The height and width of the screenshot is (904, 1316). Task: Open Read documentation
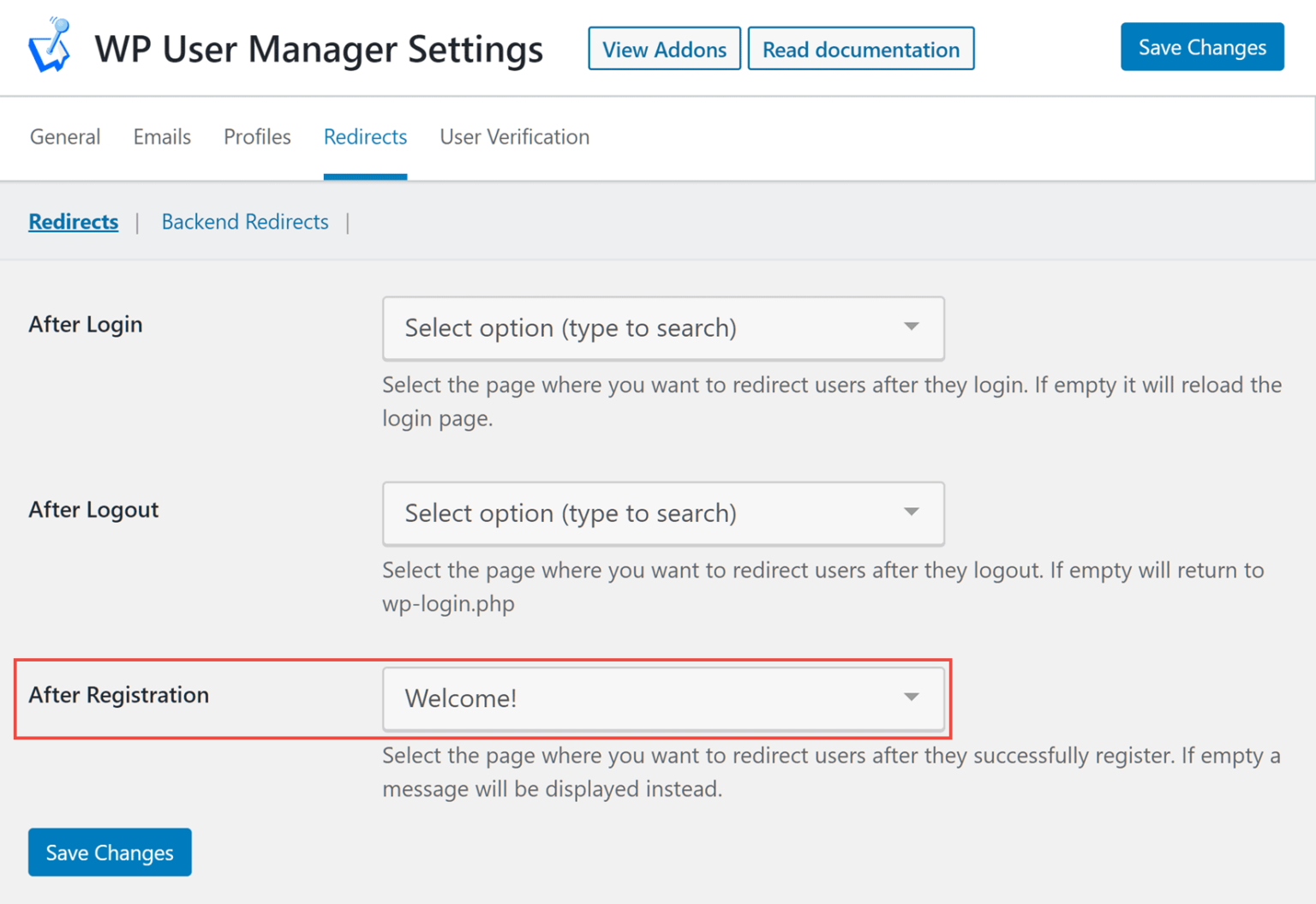click(x=861, y=49)
